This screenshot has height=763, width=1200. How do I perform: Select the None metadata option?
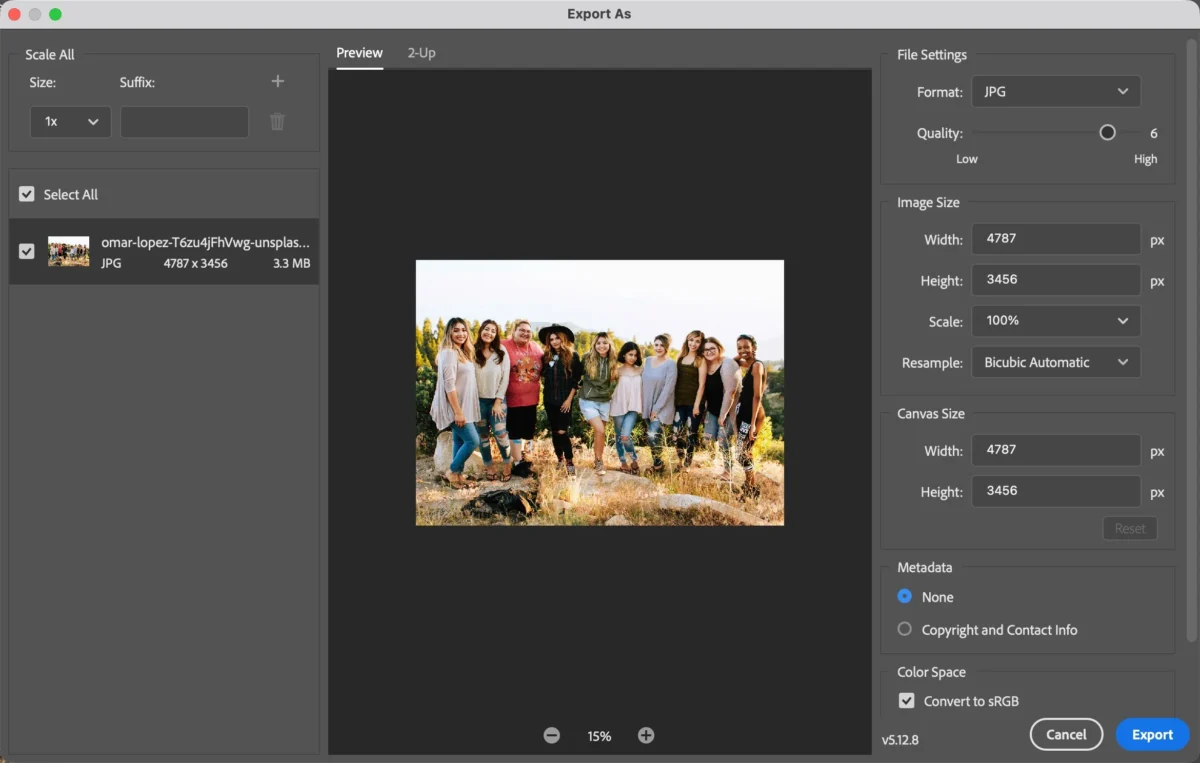click(x=905, y=597)
